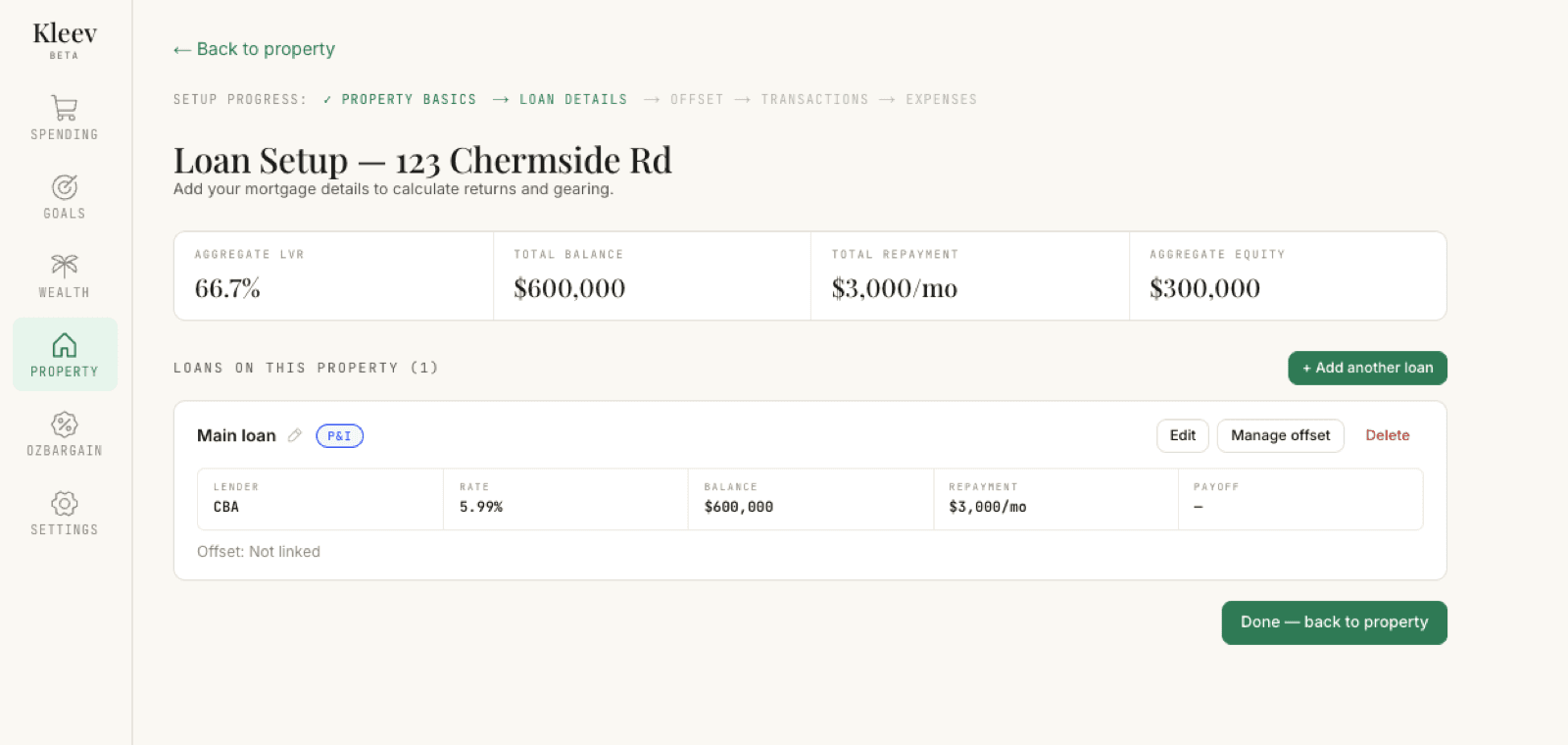
Task: Click the Main loan title
Action: click(236, 435)
